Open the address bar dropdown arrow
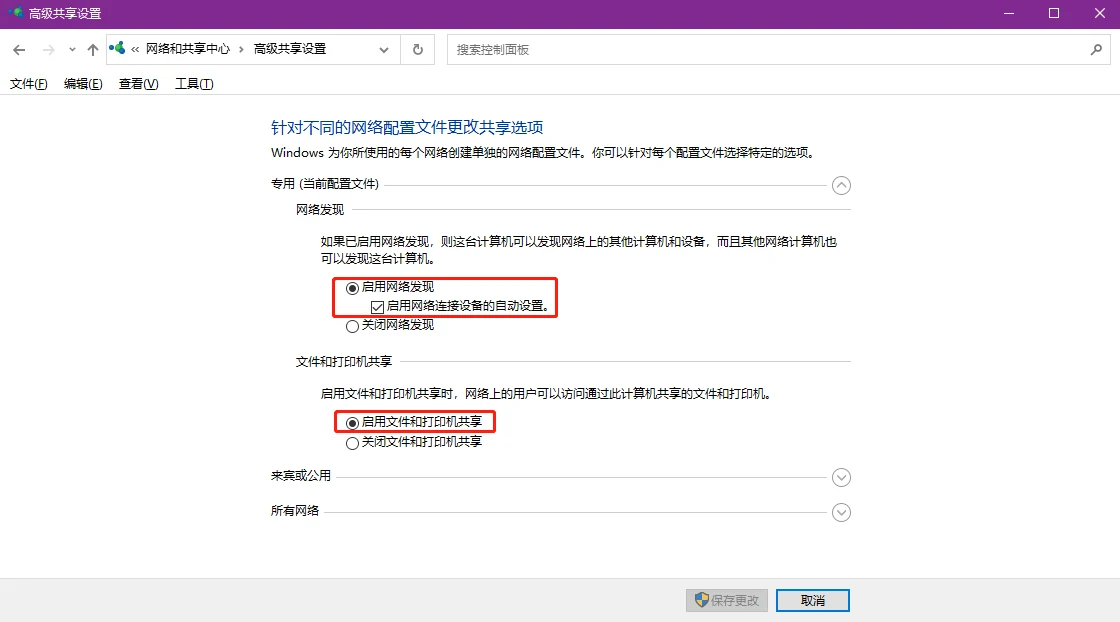Image resolution: width=1120 pixels, height=622 pixels. tap(384, 49)
